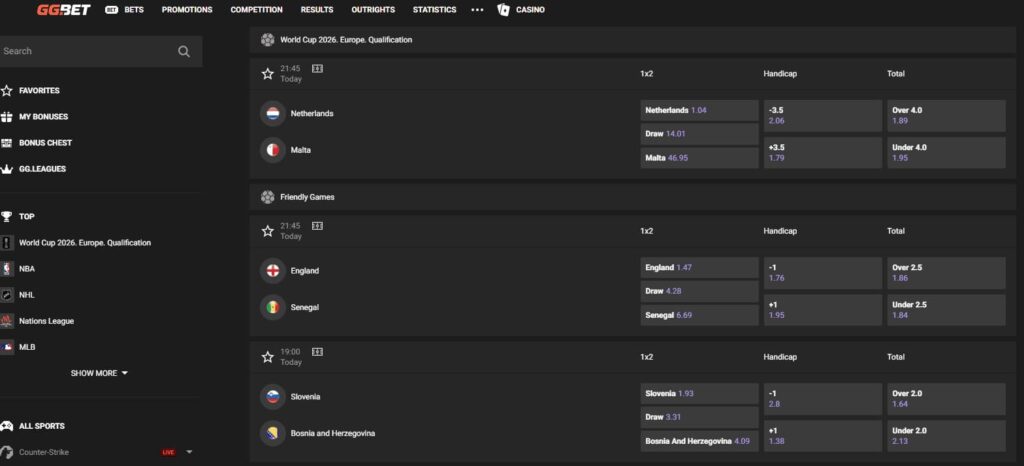Click the Search input field
The width and height of the screenshot is (1024, 466).
[99, 52]
